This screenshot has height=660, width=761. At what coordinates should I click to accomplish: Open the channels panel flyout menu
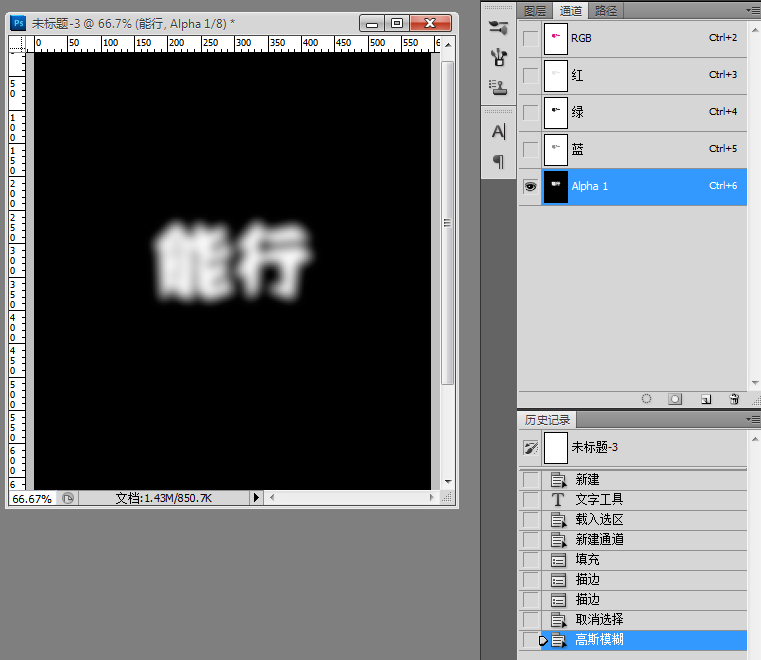tap(753, 11)
